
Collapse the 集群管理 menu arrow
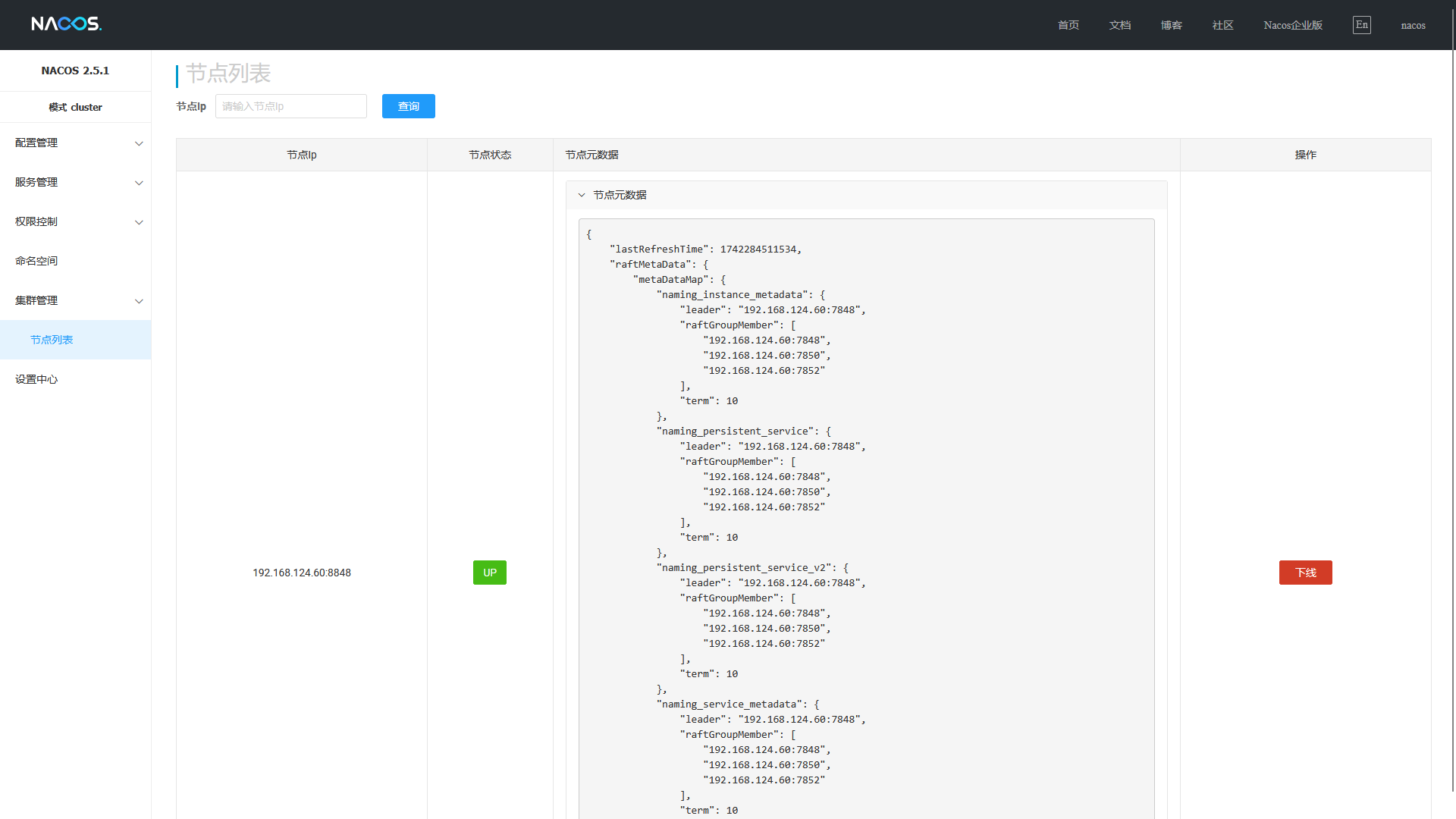click(x=139, y=301)
